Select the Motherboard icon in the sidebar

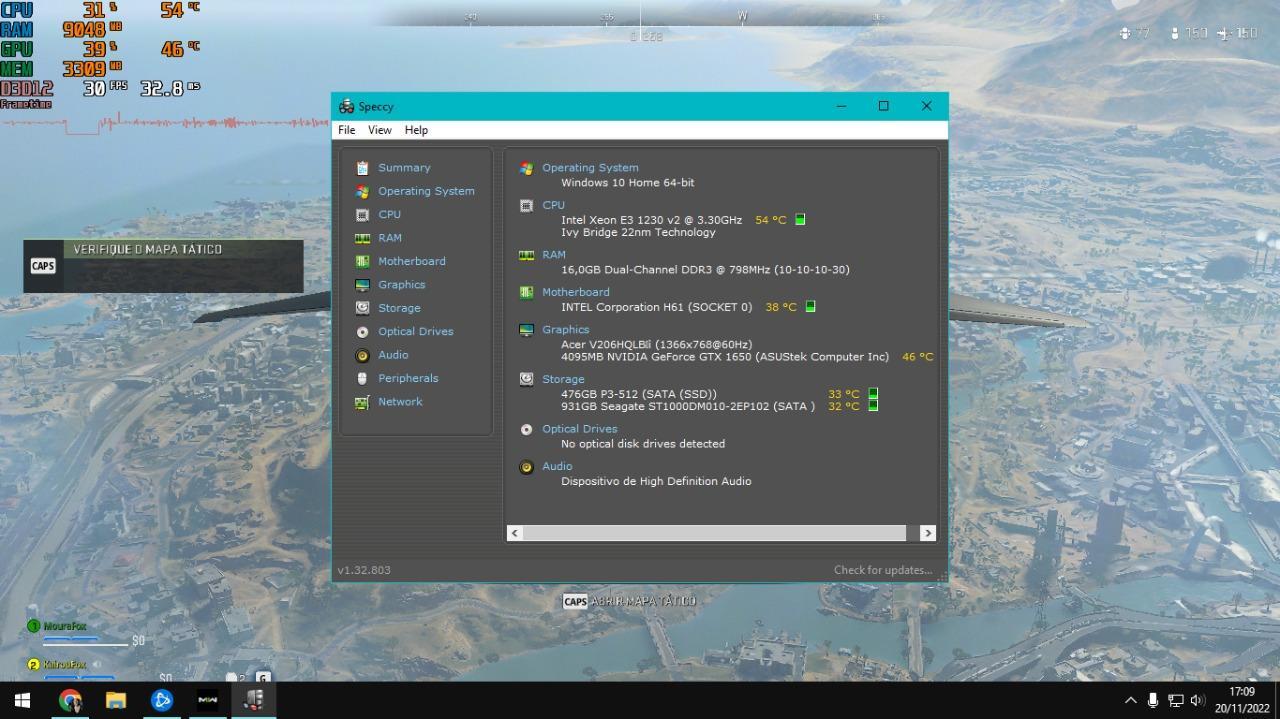coord(362,261)
